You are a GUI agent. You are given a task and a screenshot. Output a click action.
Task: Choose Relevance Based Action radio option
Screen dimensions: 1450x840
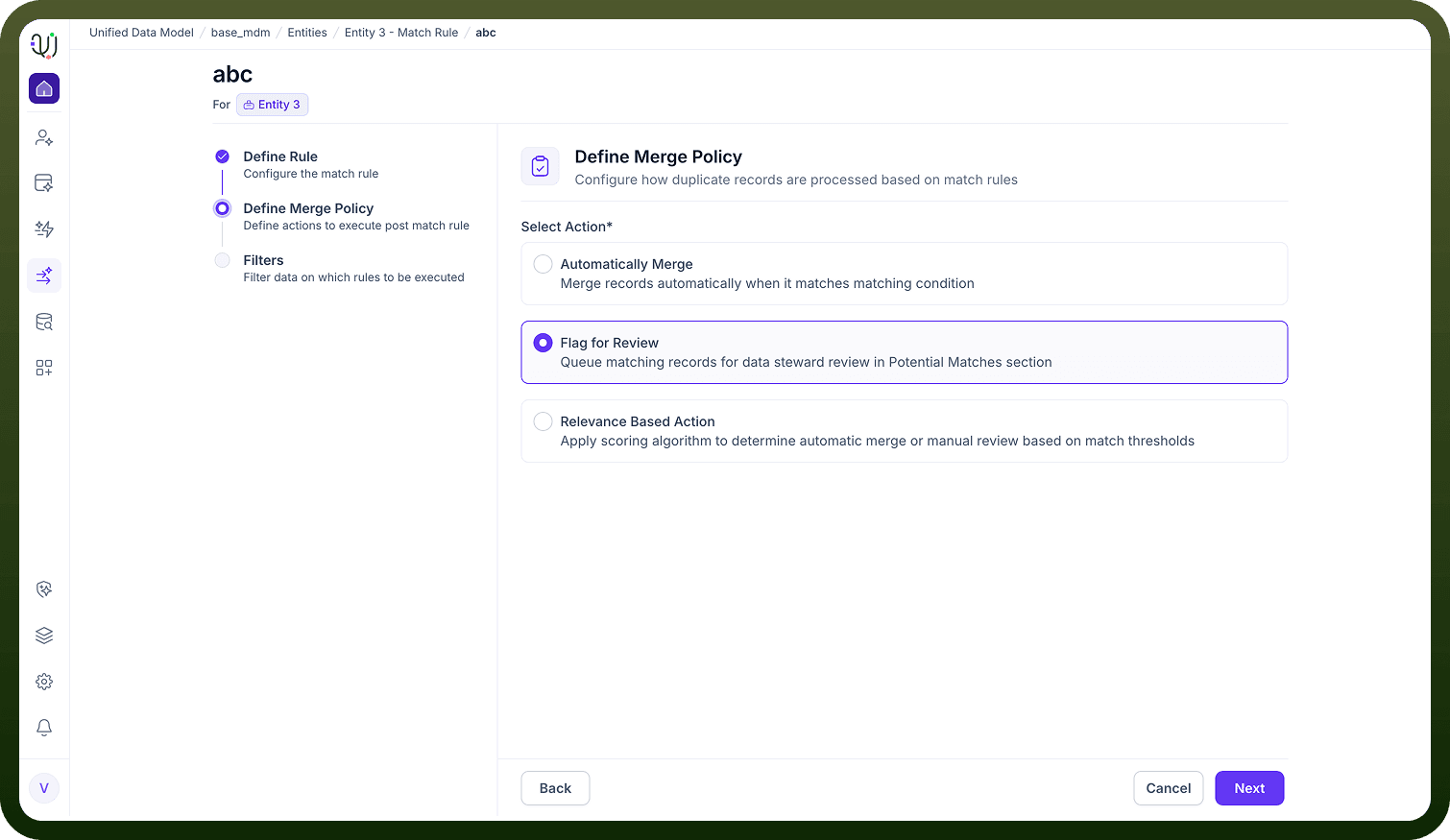(904, 431)
